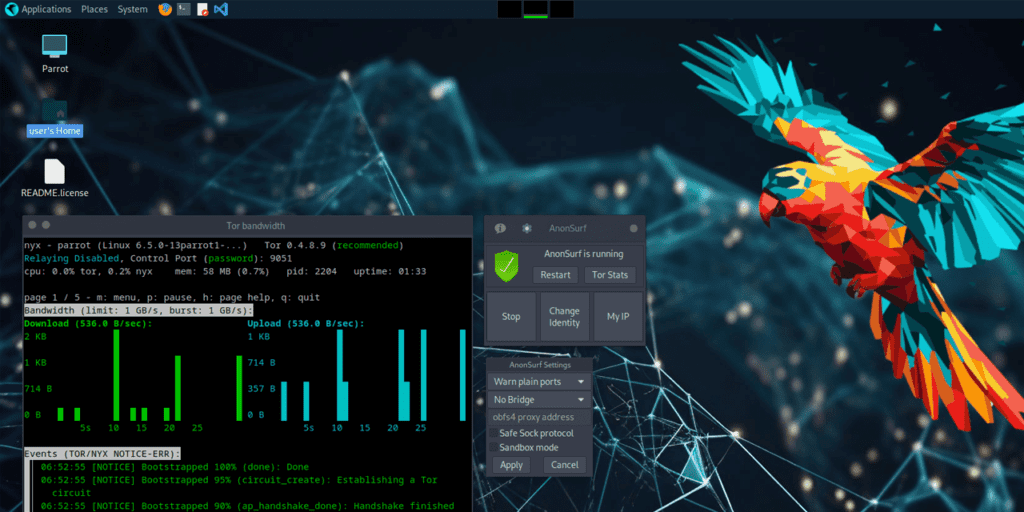Click the "page 1 / 5 - m: menu" help line
This screenshot has height=512, width=1024.
click(x=172, y=297)
